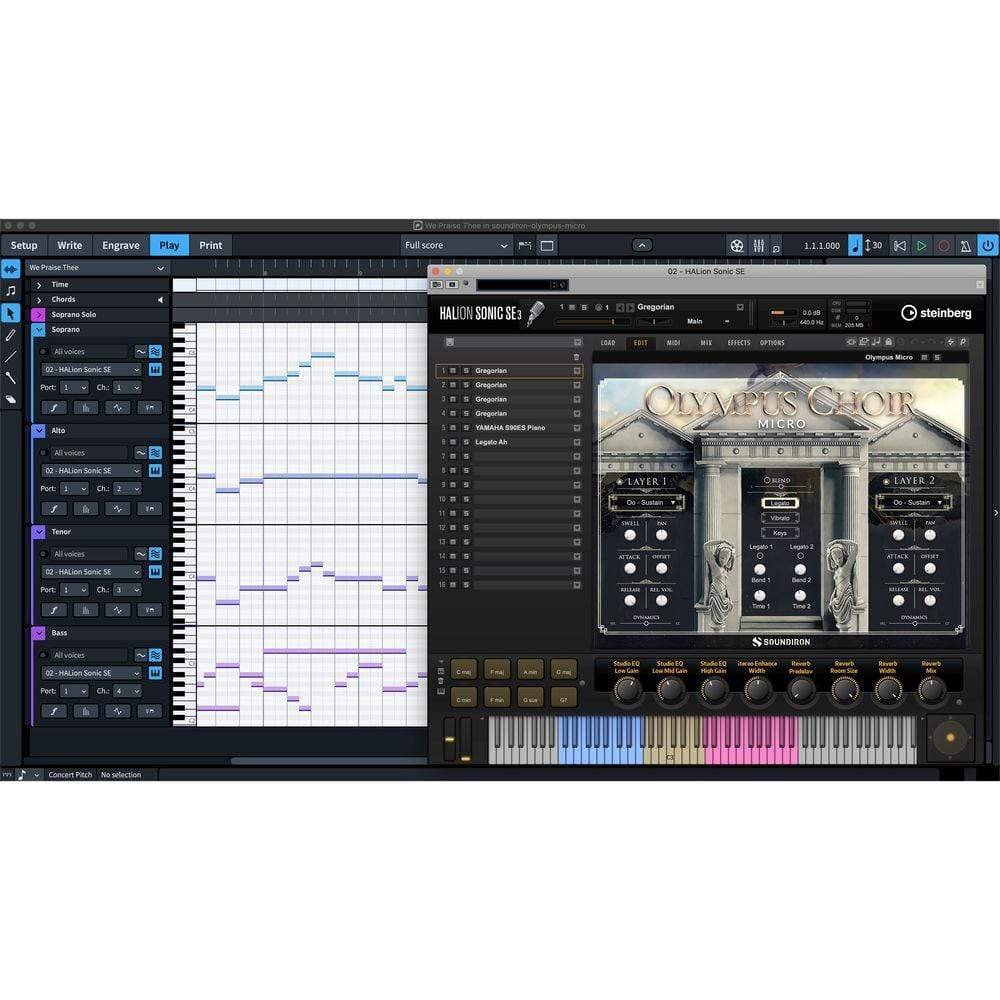This screenshot has width=1000, height=1000.
Task: Toggle the Activate Project power button
Action: (x=987, y=245)
